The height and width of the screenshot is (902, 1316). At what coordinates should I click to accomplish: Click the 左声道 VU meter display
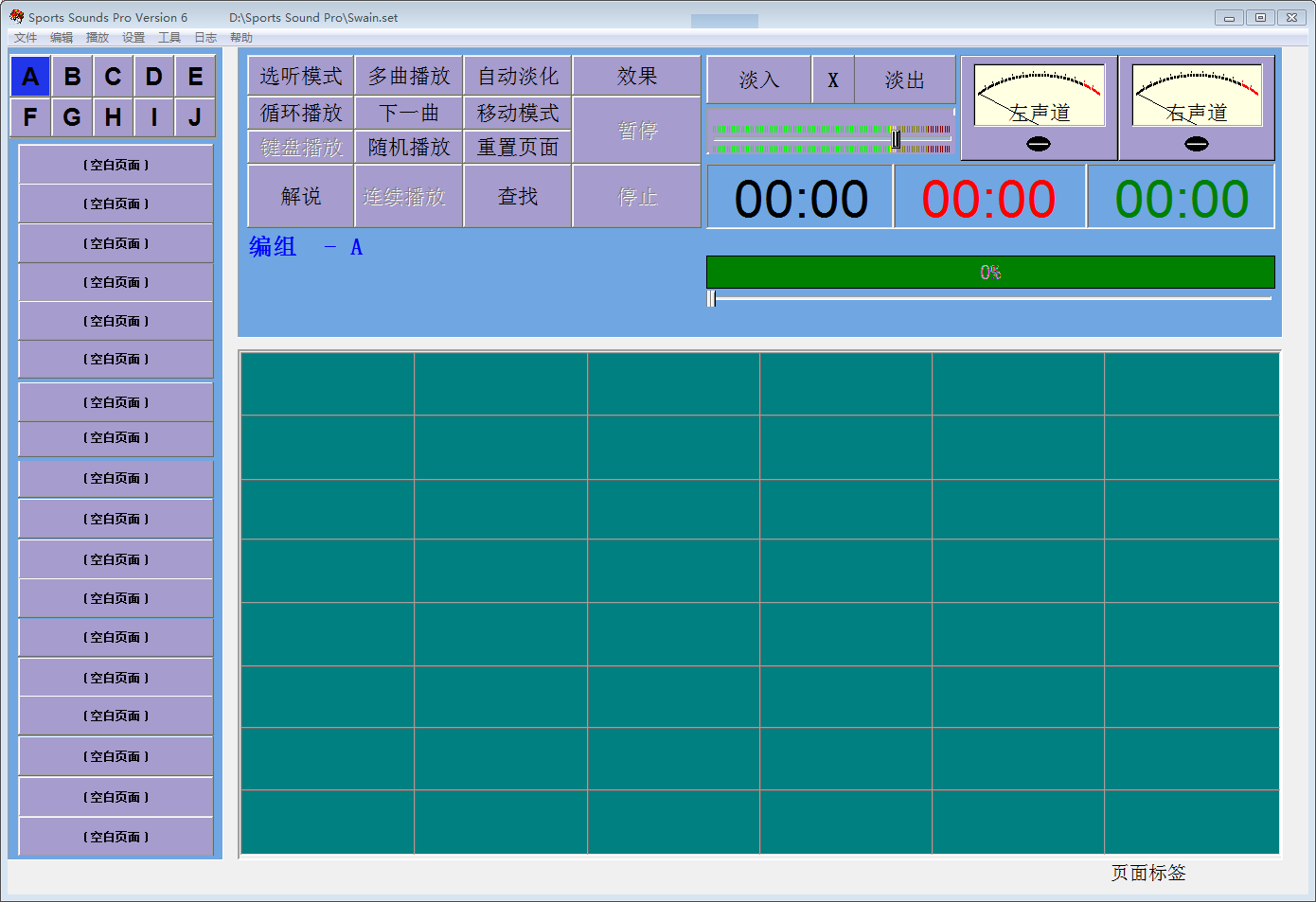pyautogui.click(x=1040, y=95)
